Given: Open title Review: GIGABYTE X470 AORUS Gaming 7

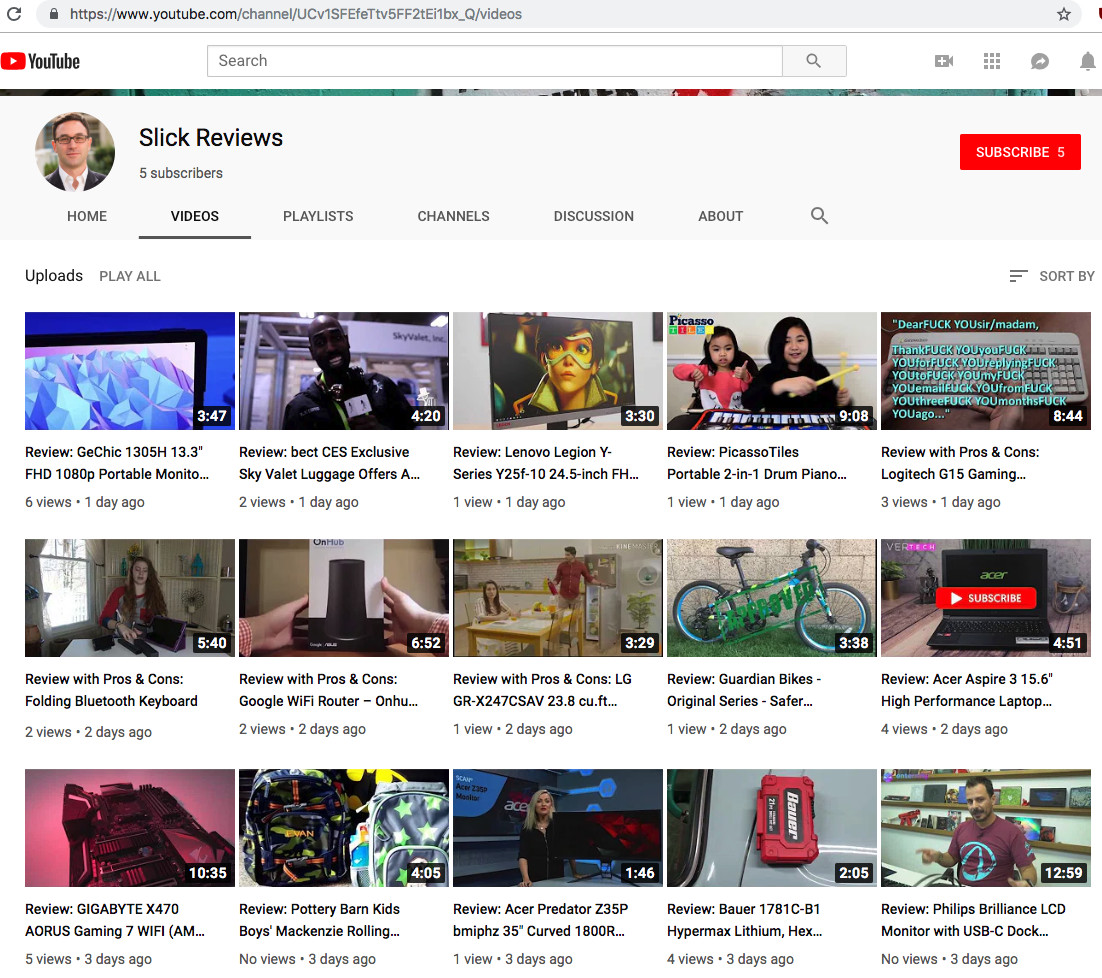Looking at the screenshot, I should coord(115,920).
